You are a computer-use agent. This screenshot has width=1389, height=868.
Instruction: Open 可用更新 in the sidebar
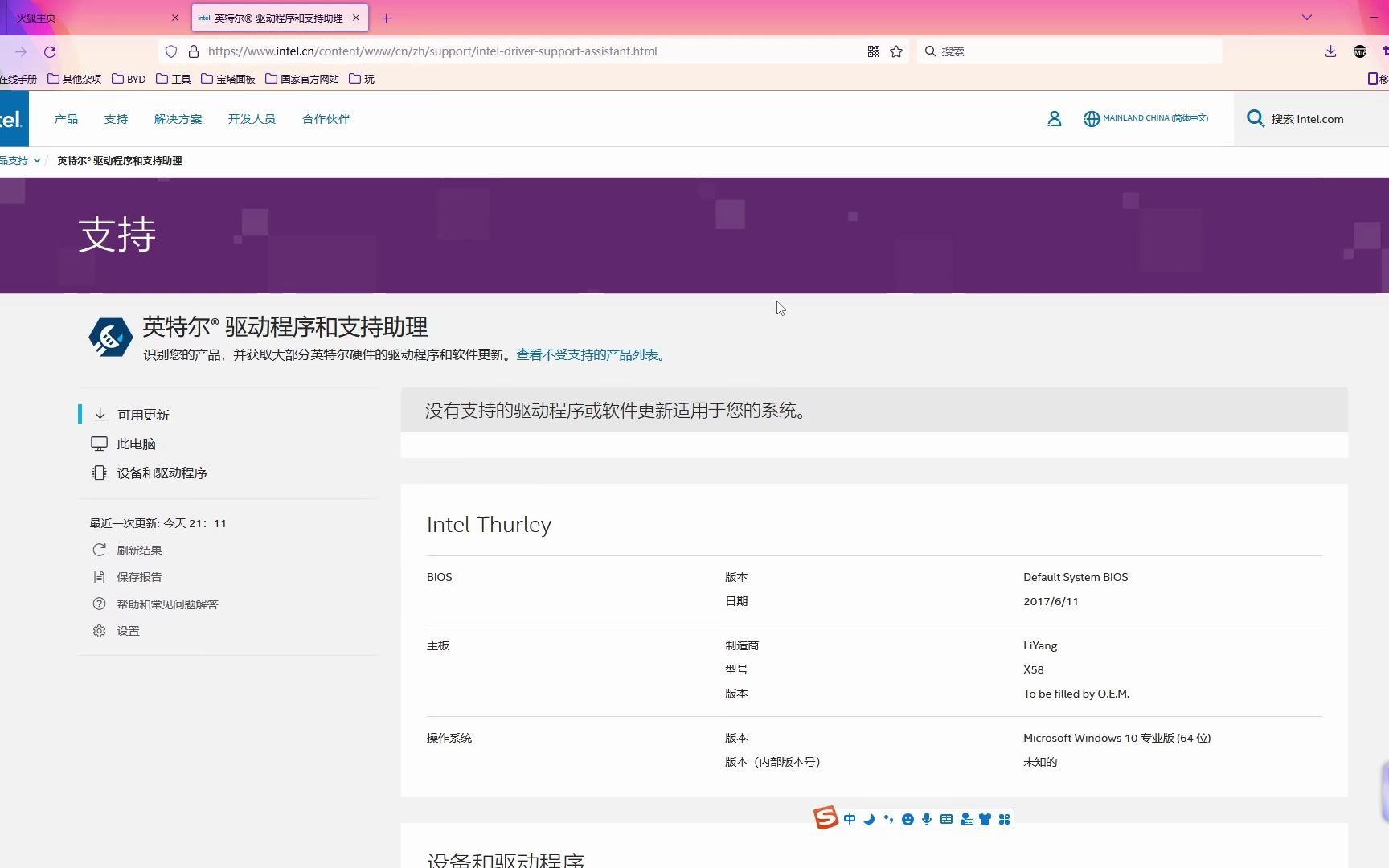point(144,414)
